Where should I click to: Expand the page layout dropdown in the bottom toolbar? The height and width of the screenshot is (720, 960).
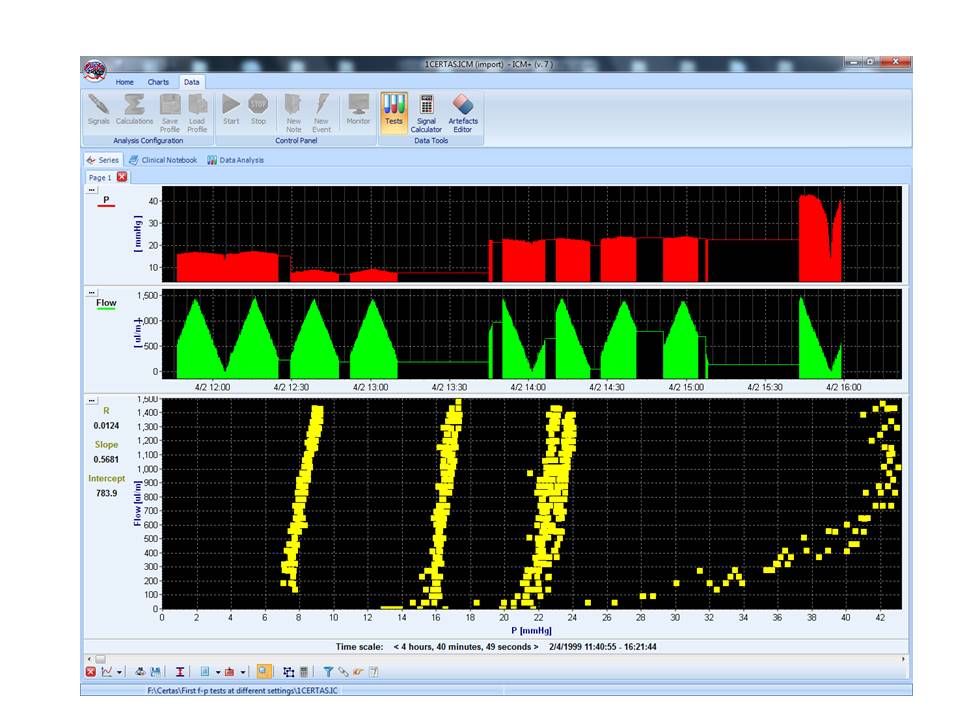(217, 672)
